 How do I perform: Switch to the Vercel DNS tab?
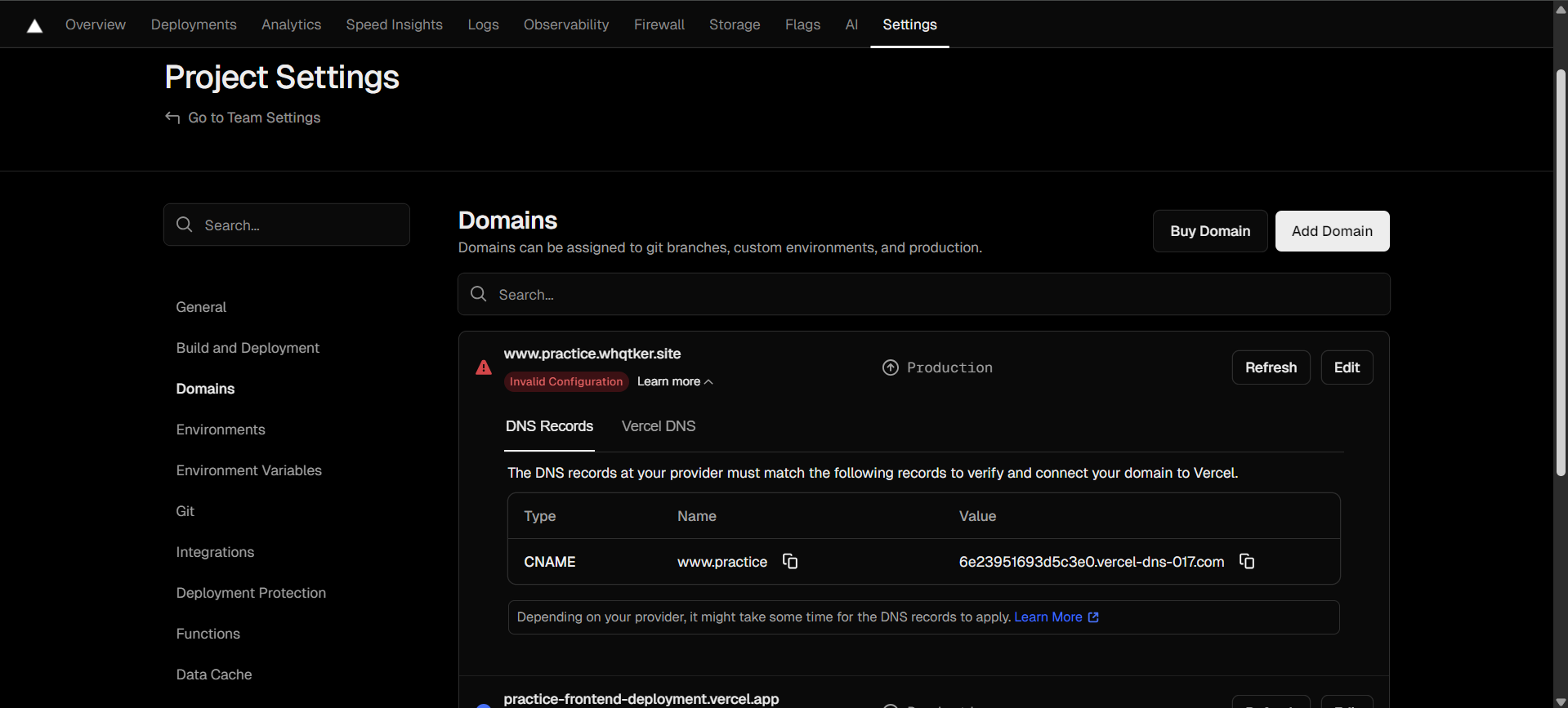point(659,426)
